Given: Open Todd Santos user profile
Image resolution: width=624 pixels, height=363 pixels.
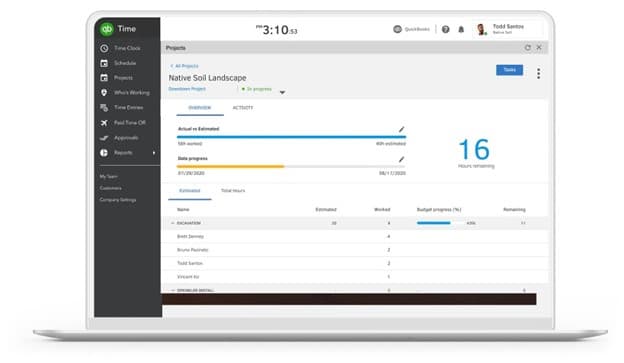Looking at the screenshot, I should [501, 29].
